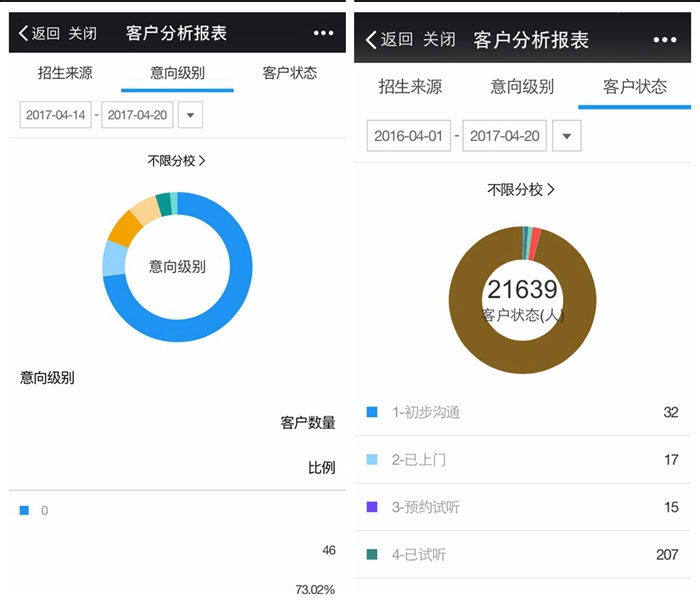The image size is (700, 605).
Task: Click the teal legend square beside 4-已试听
Action: point(372,554)
